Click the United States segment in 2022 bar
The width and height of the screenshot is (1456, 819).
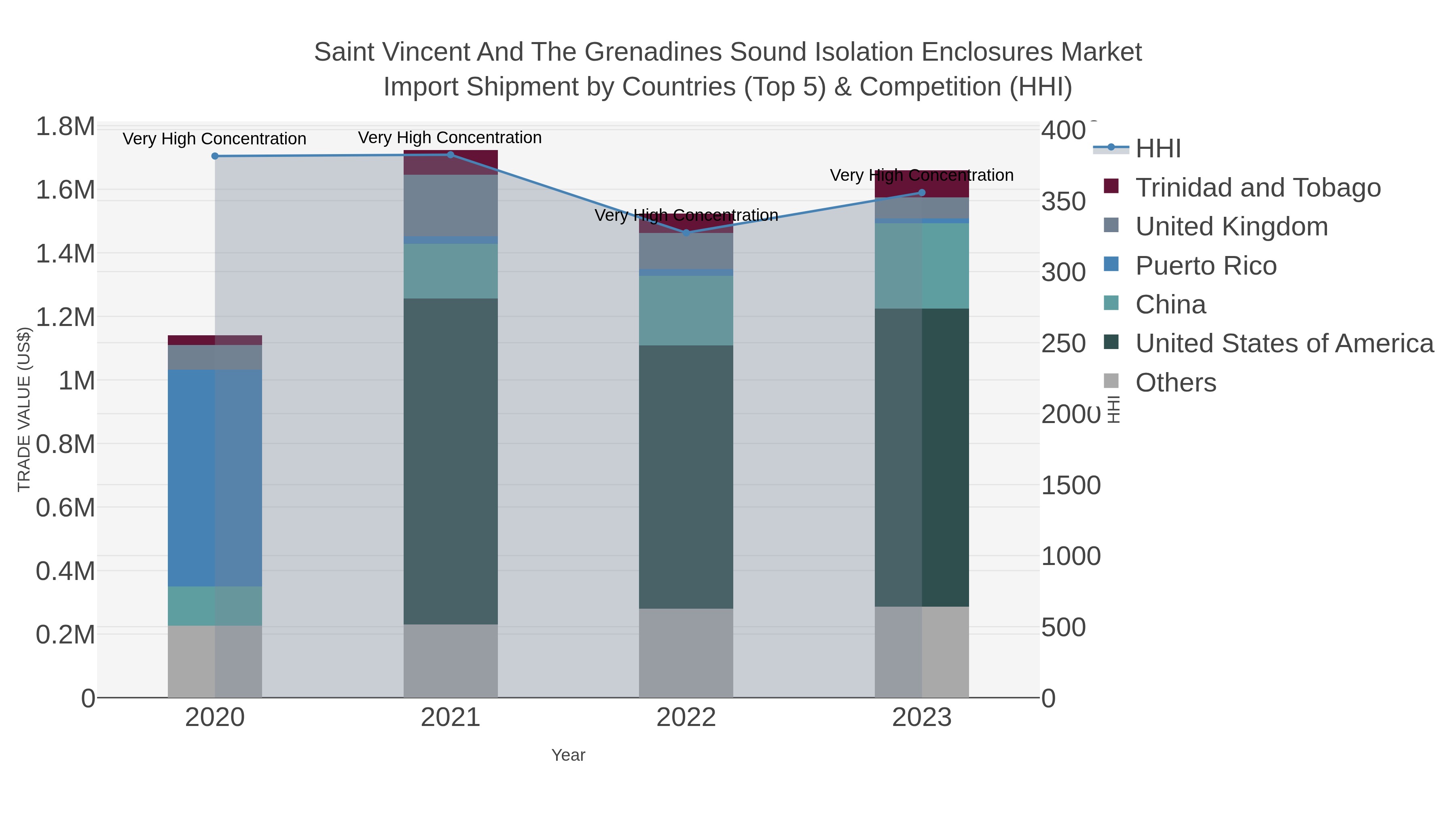(x=686, y=478)
